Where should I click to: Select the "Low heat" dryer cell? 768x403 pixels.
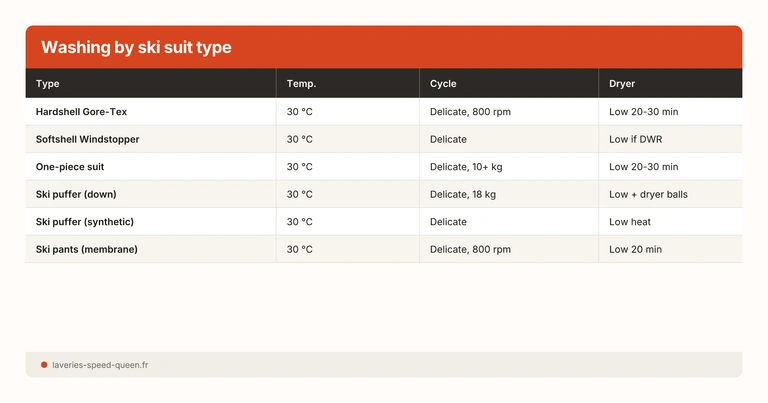630,221
